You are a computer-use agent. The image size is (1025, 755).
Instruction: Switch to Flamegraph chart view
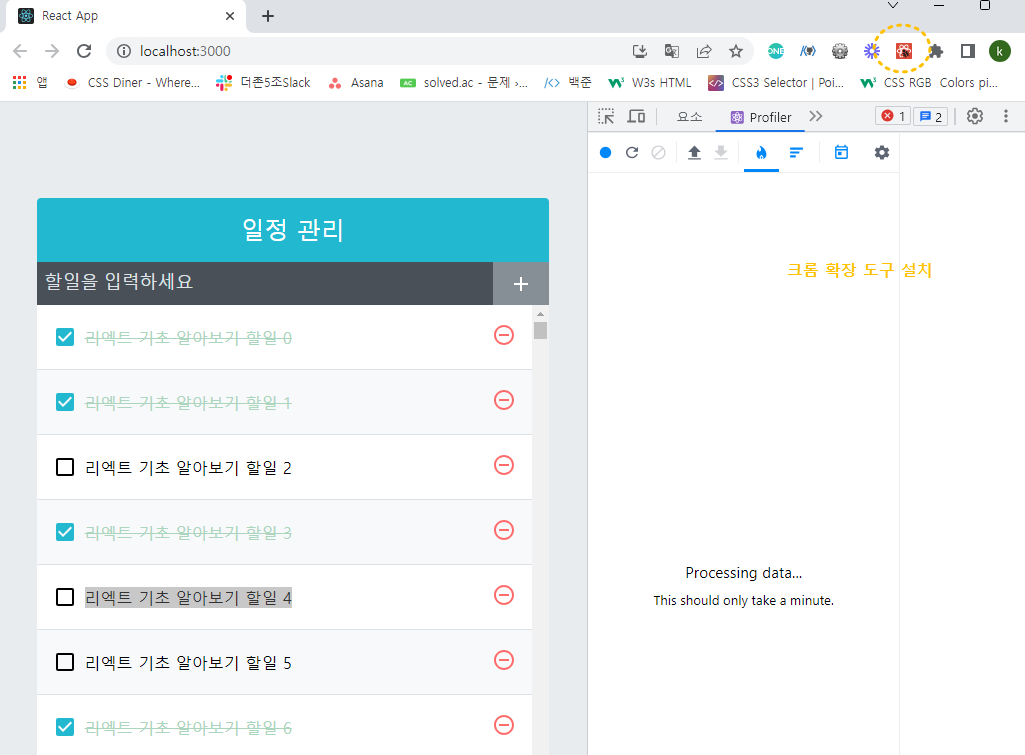[761, 152]
